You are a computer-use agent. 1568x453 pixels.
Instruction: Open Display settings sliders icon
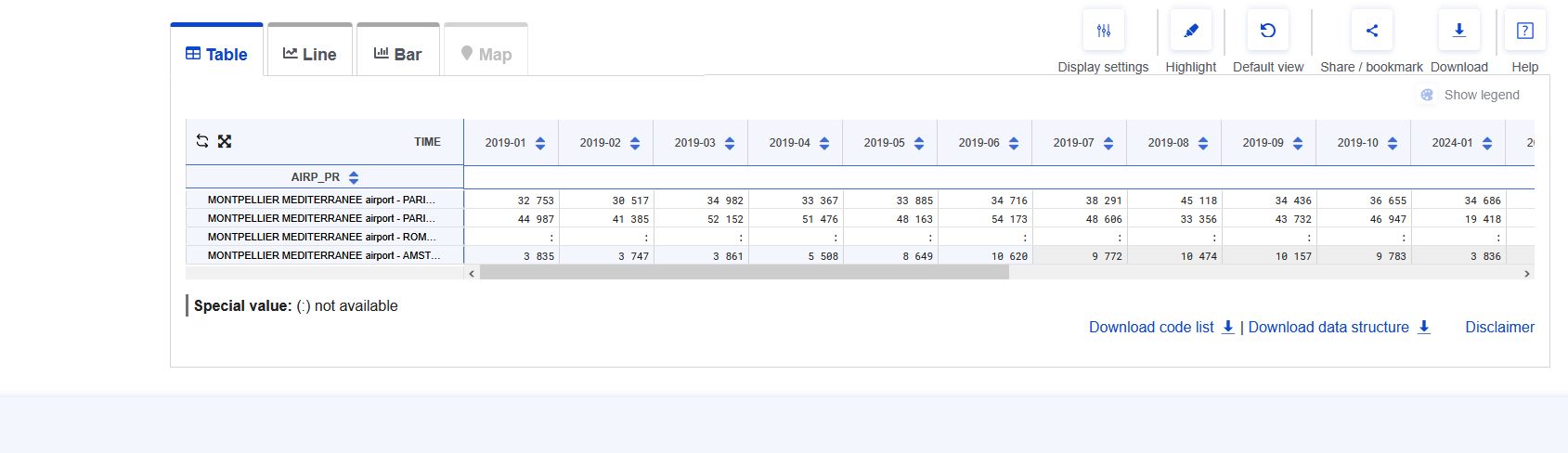click(x=1103, y=31)
